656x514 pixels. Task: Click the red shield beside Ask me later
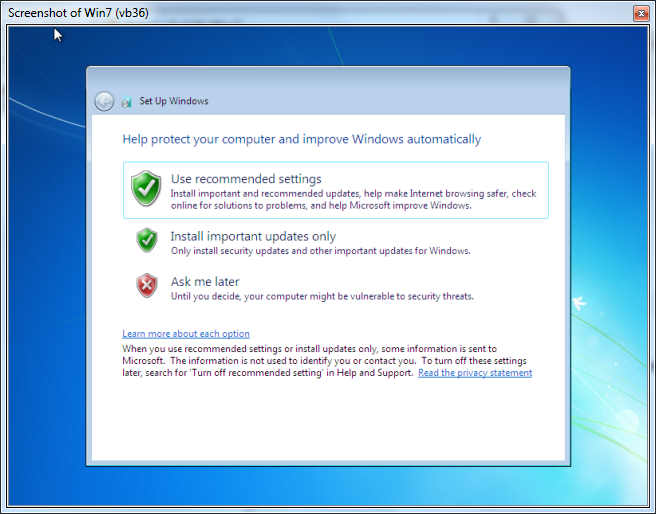click(x=147, y=286)
